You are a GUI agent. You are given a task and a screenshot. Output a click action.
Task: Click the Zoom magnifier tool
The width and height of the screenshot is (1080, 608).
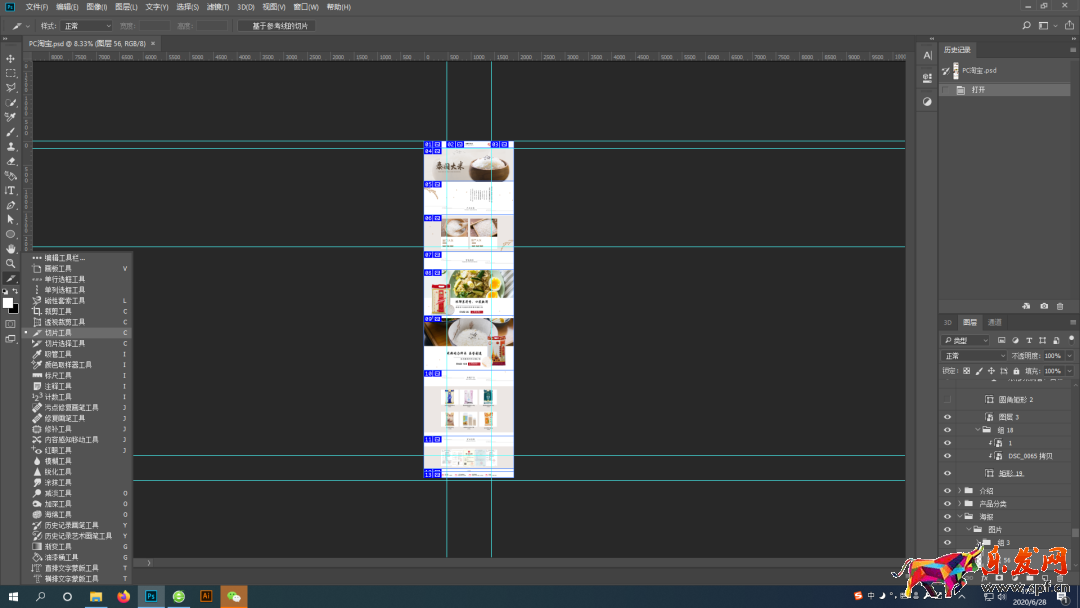click(x=11, y=264)
